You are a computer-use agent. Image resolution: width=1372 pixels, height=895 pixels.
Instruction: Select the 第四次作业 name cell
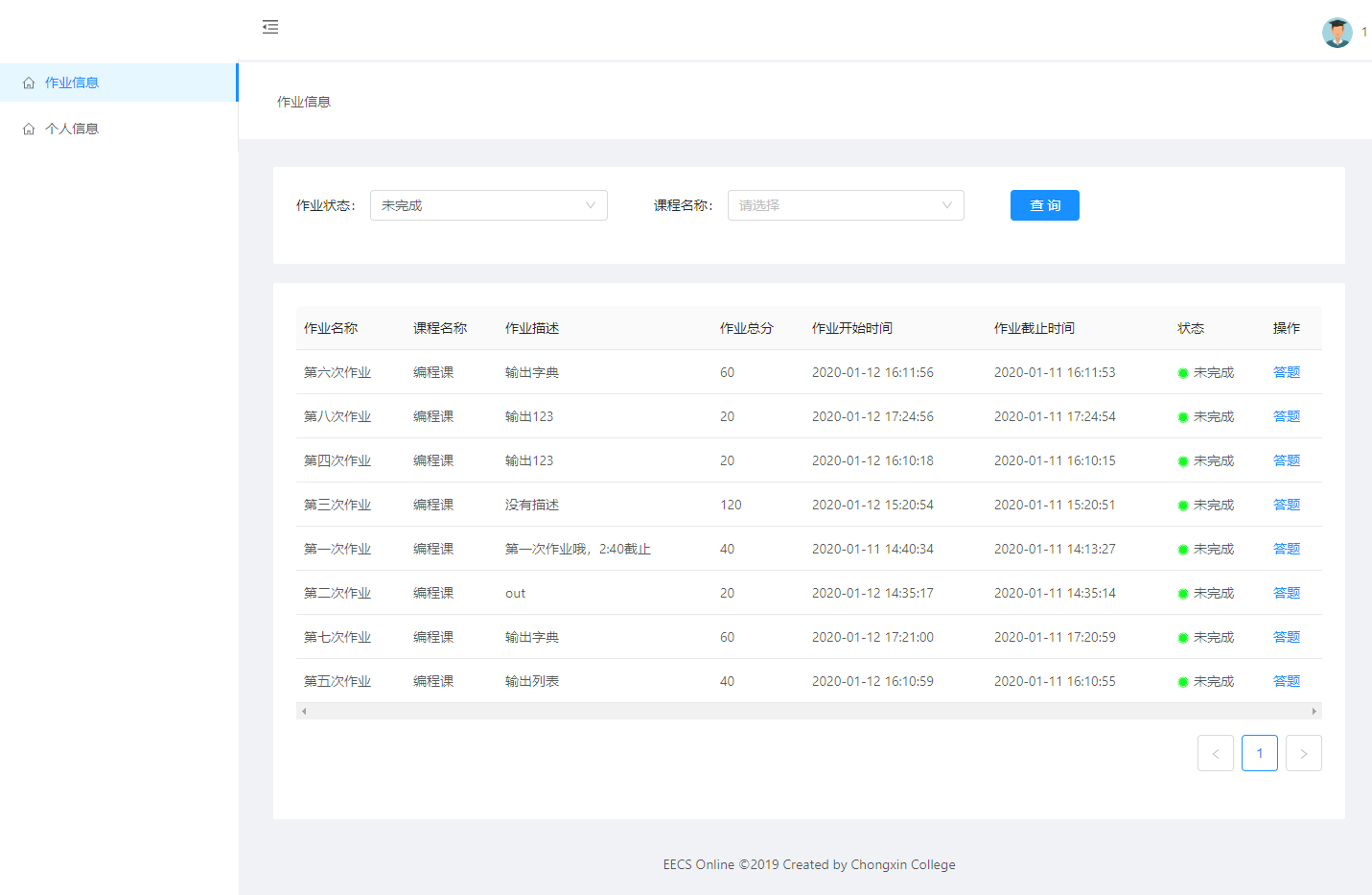(337, 460)
